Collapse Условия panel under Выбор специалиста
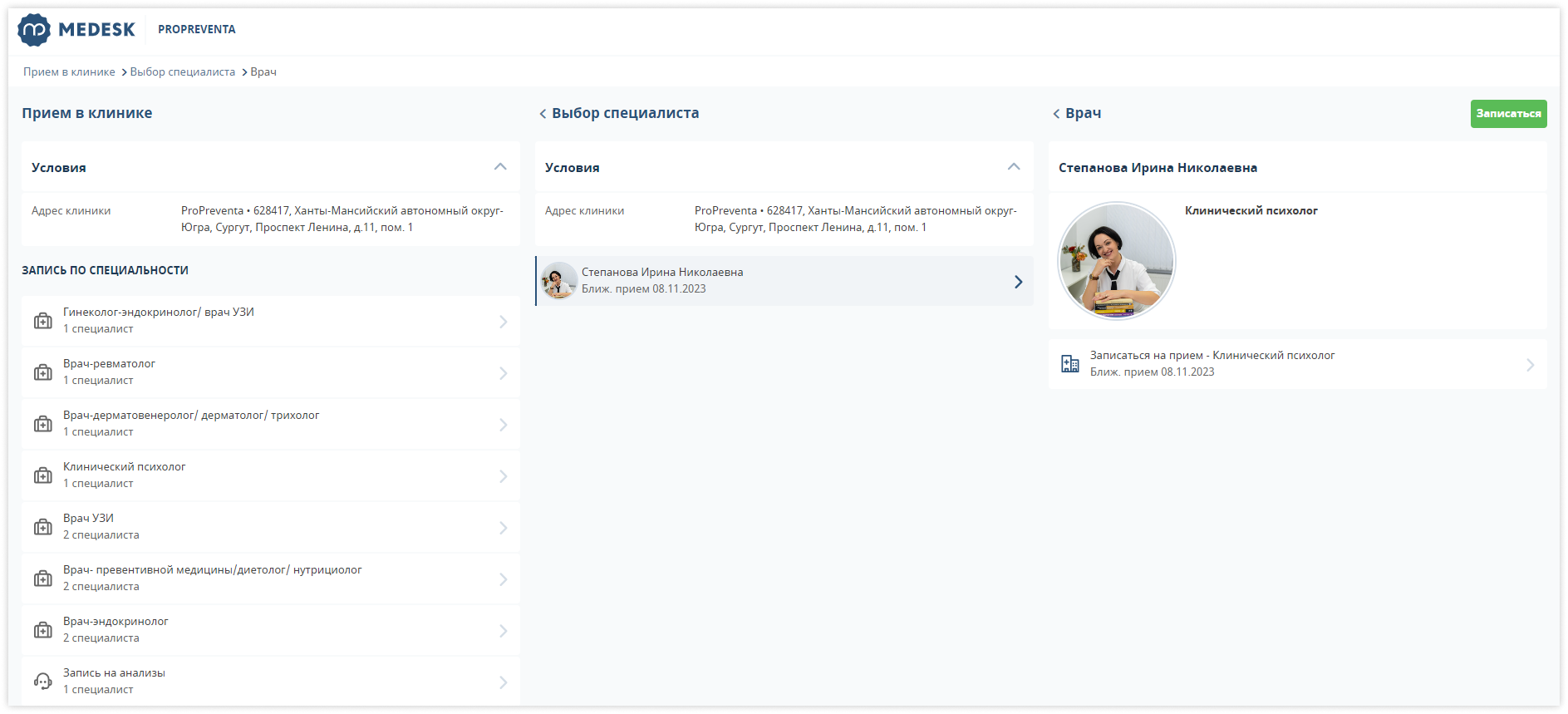The height and width of the screenshot is (714, 1568). point(1014,167)
